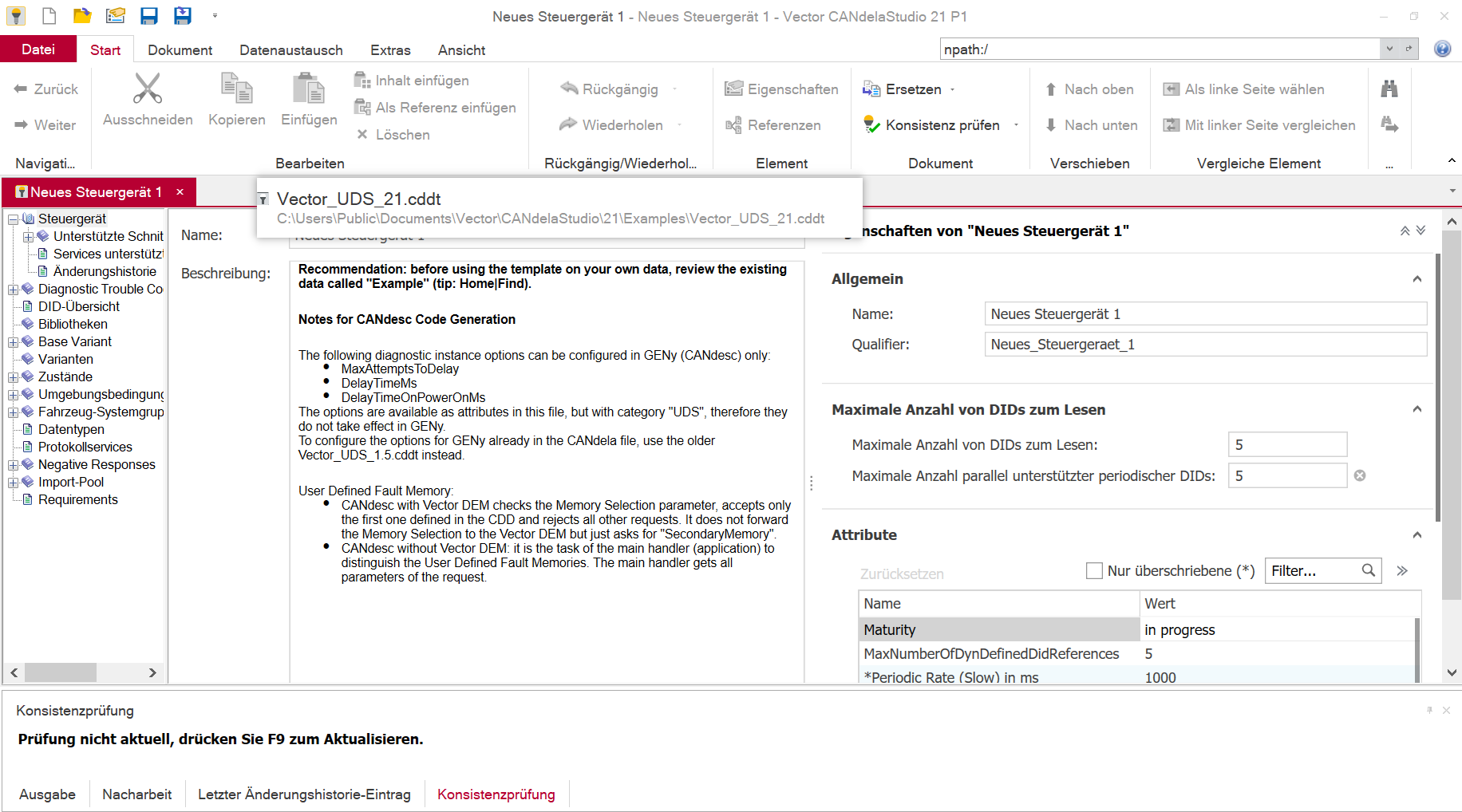Navigate forward with Weiter
The width and height of the screenshot is (1462, 812).
coord(45,125)
